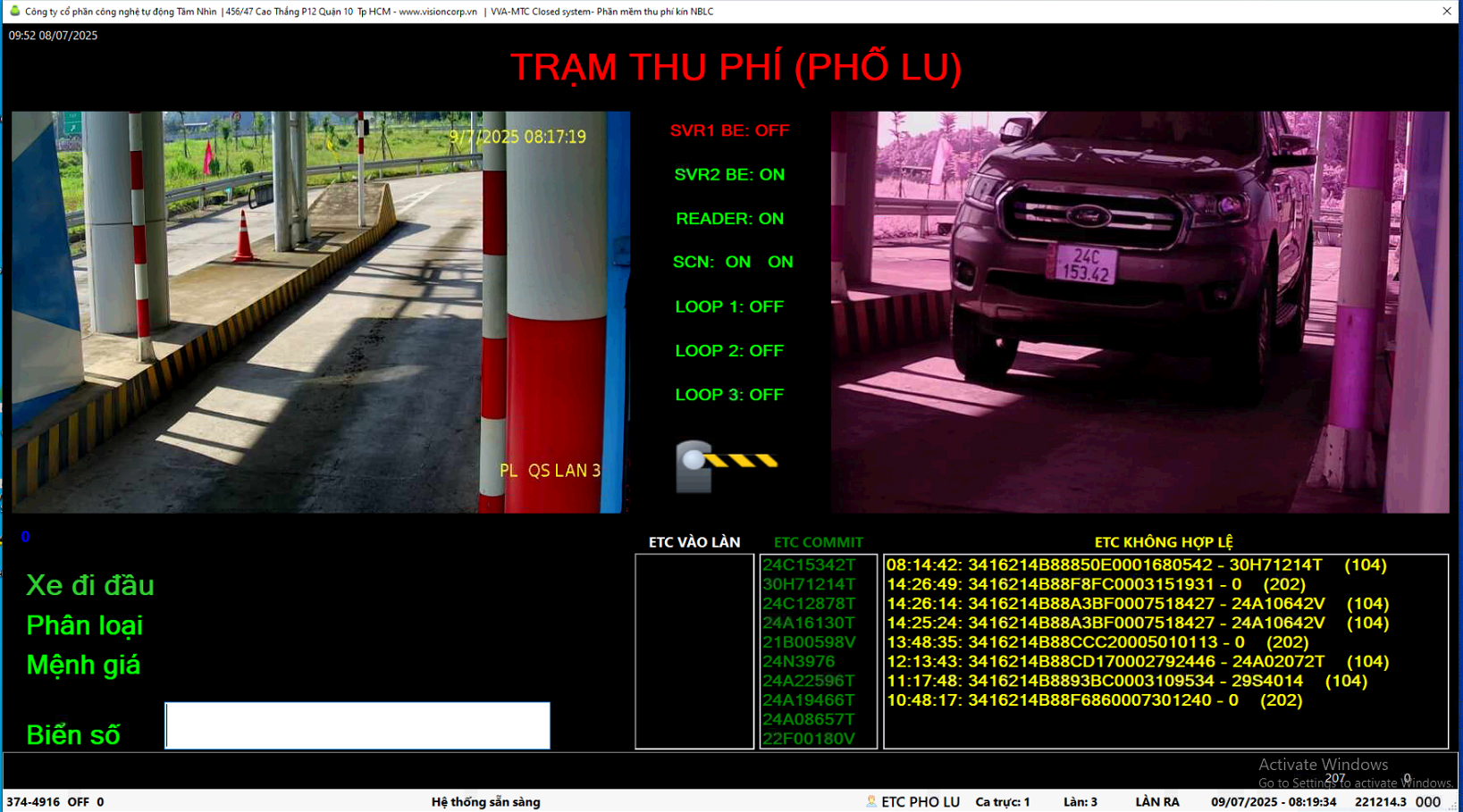The height and width of the screenshot is (812, 1463).
Task: Select the SVR1 BE: OFF status indicator
Action: tap(729, 130)
